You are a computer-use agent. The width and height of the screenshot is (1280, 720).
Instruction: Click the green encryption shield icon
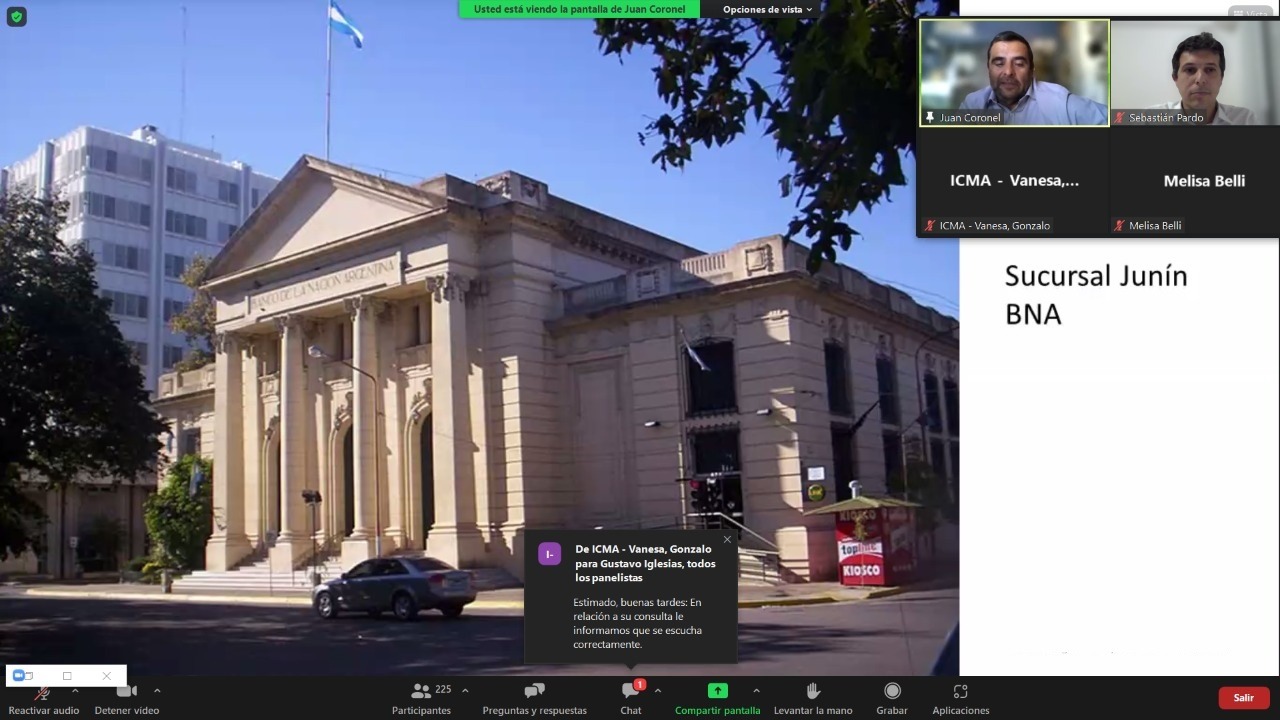coord(16,16)
